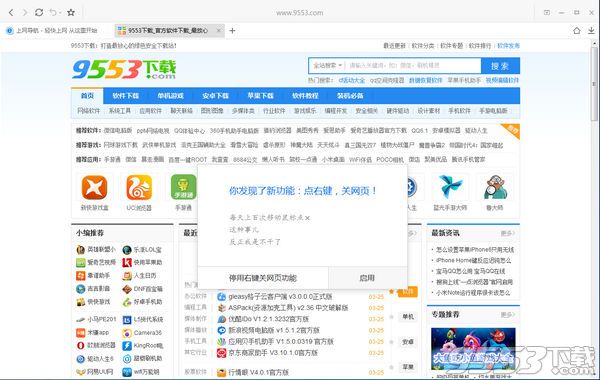Open the ASPack v2.36 中文破解版 entry
This screenshot has height=380, width=600.
point(288,308)
